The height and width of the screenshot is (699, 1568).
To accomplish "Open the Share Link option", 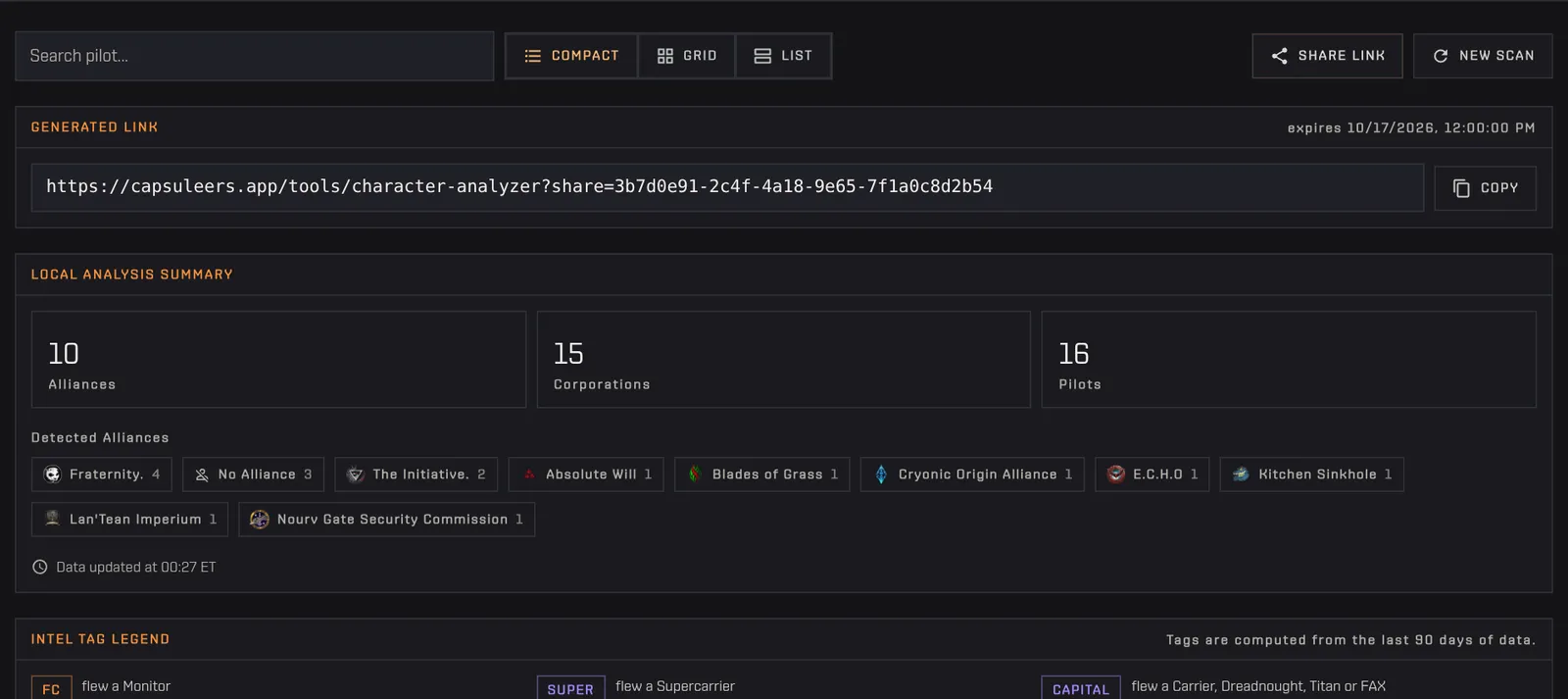I will pos(1327,56).
